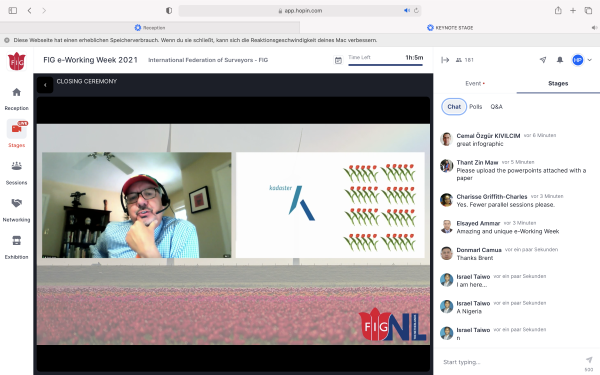Viewport: 600px width, 375px height.
Task: Collapse the side panel arrow icon
Action: click(445, 60)
